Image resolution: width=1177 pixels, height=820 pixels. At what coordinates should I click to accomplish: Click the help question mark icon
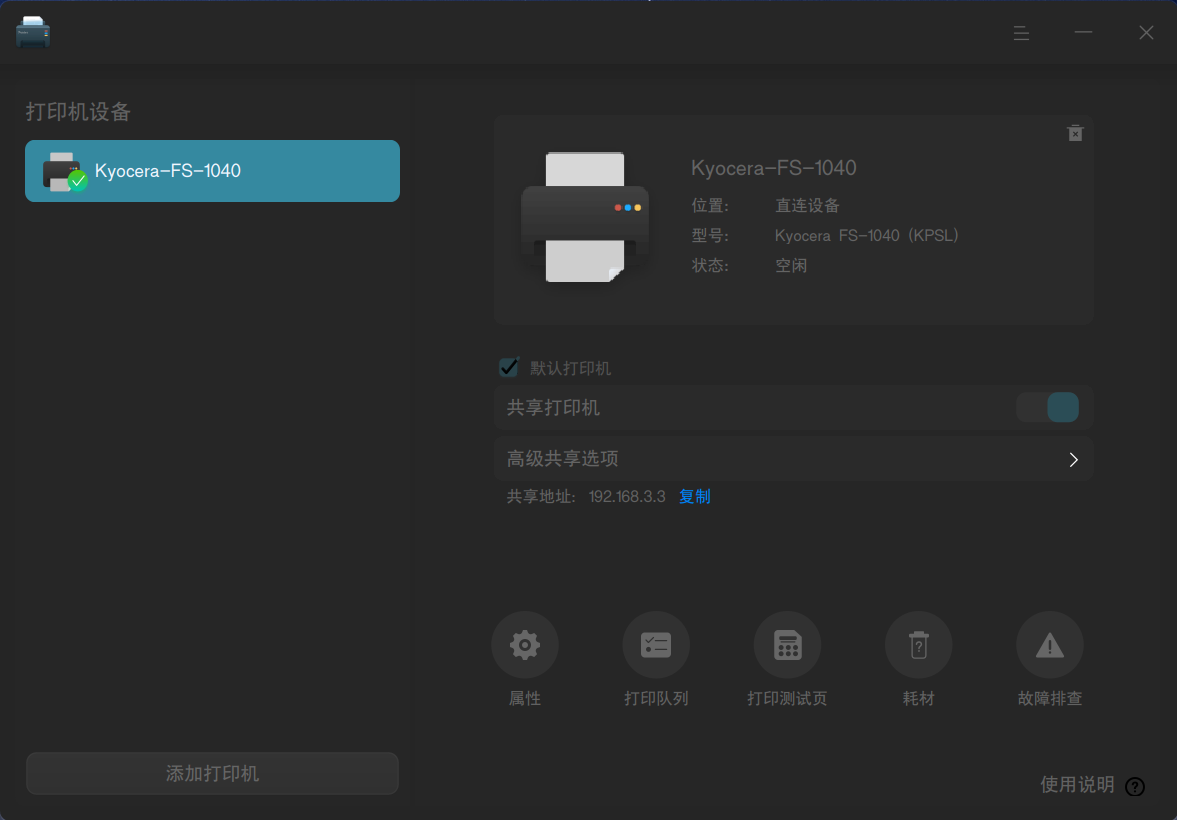tap(1135, 787)
